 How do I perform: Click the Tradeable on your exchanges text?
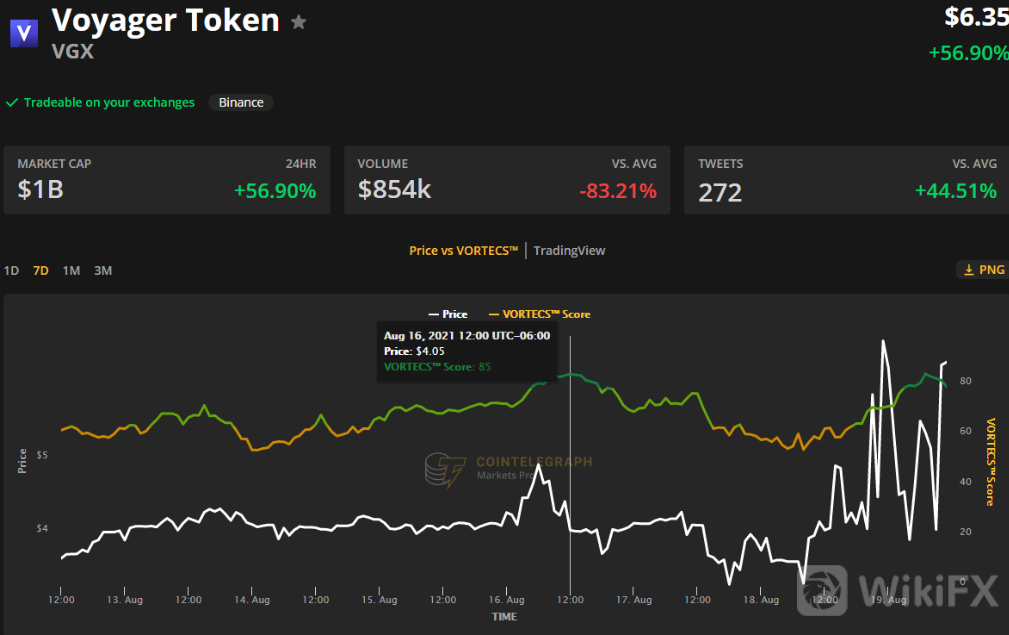(109, 103)
